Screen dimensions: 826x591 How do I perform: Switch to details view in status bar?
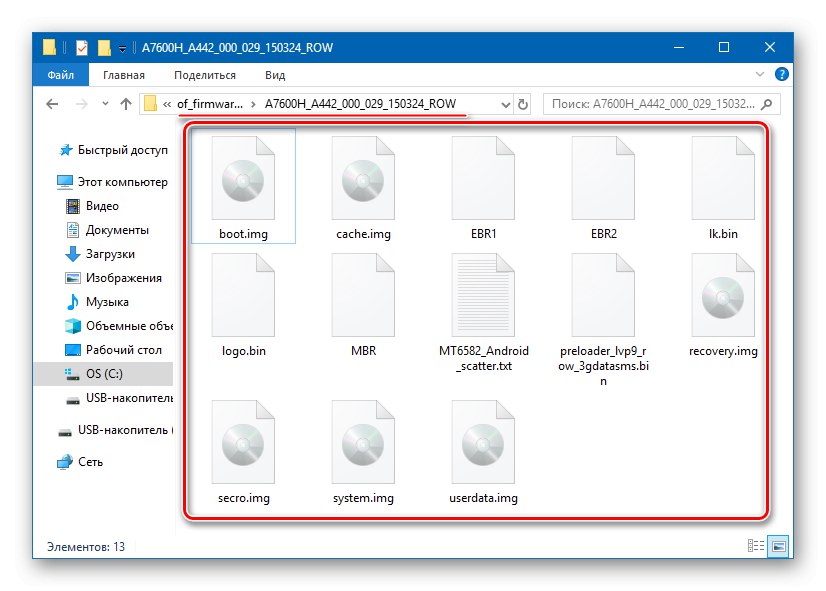pos(755,546)
